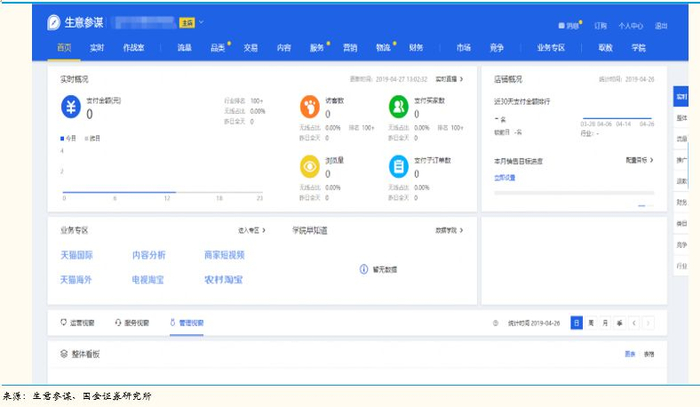Click 退出 to log out
Screen dimensions: 700x407
click(x=661, y=26)
